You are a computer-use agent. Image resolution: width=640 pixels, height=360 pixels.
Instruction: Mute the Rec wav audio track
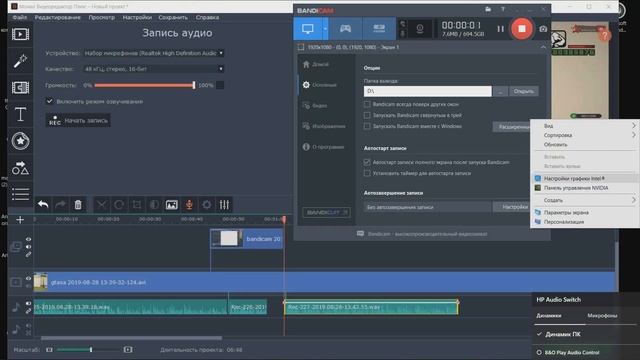tap(28, 304)
